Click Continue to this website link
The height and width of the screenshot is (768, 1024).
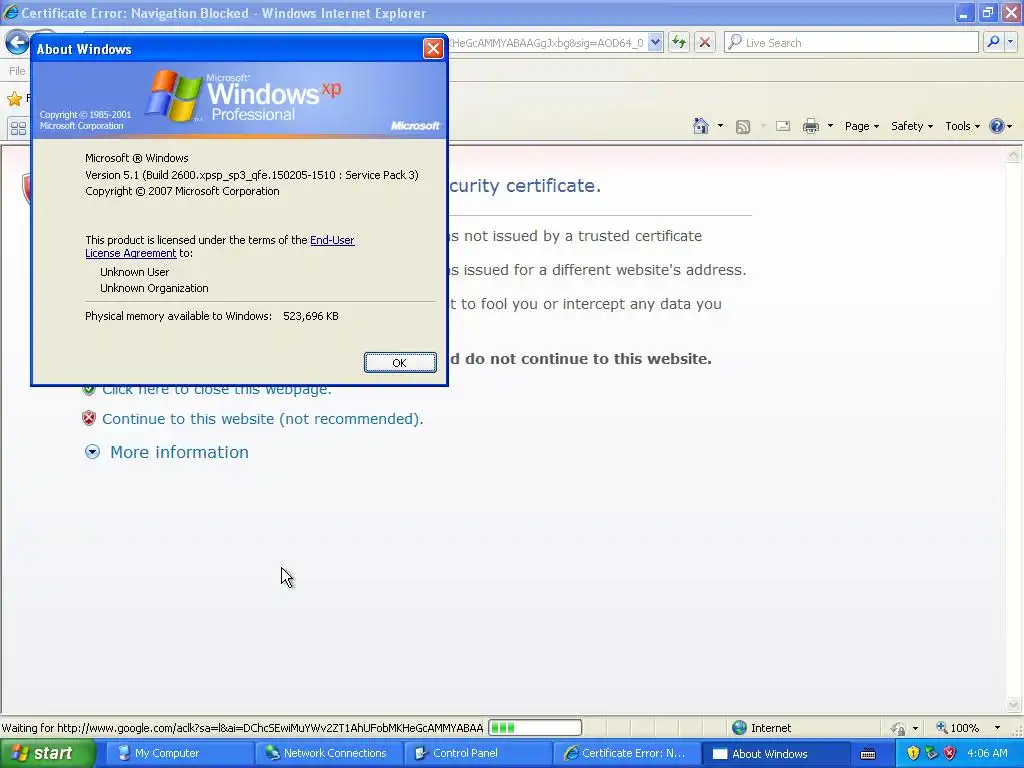(263, 419)
